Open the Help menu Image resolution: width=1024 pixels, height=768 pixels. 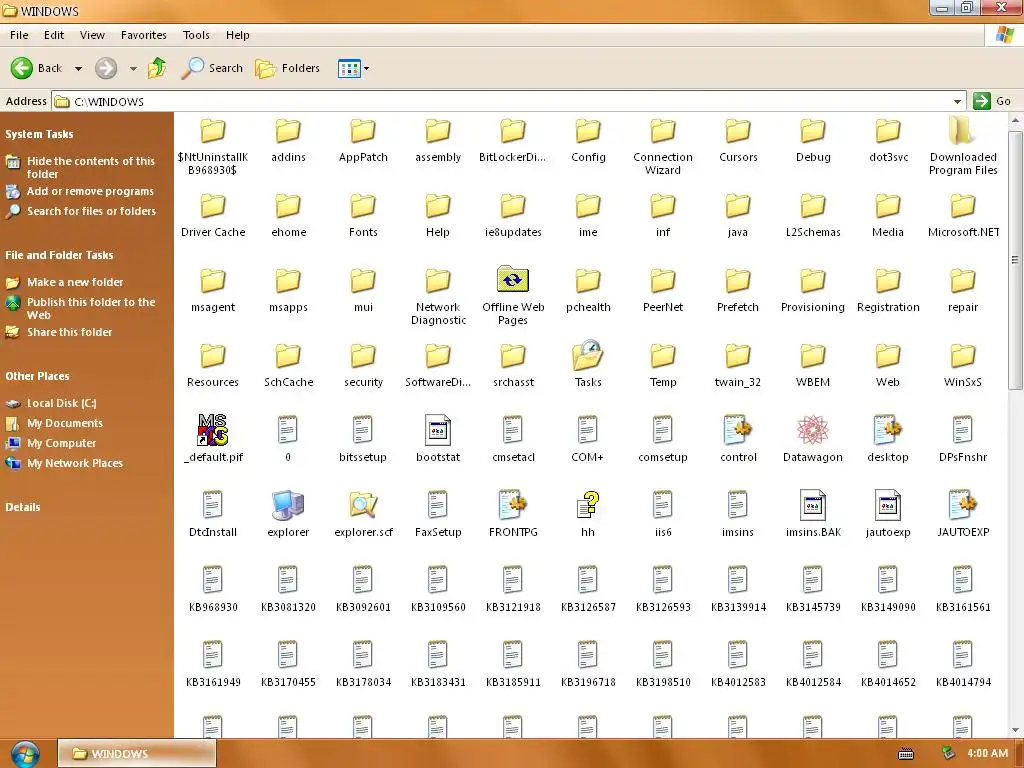[x=238, y=35]
